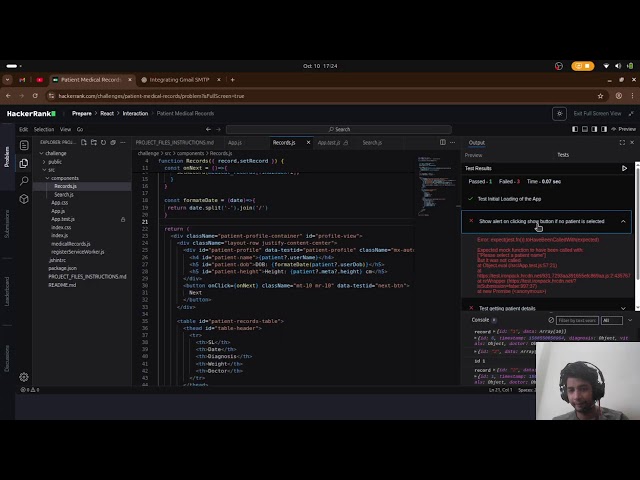This screenshot has height=480, width=640.
Task: Click the Preview button in top toolbar
Action: pyautogui.click(x=623, y=129)
